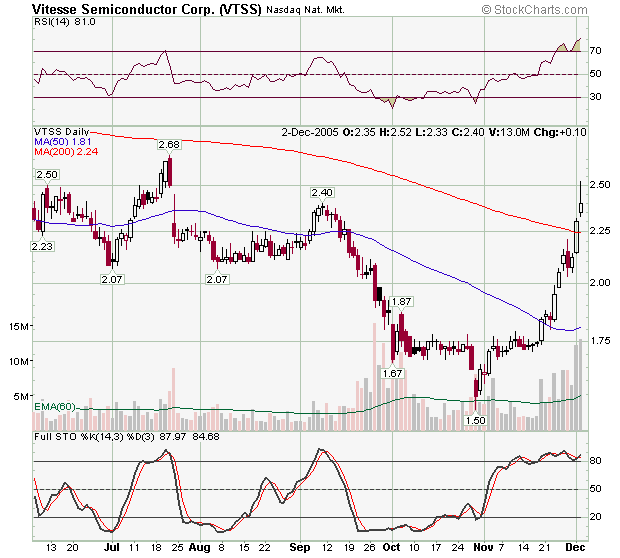
Task: Click the date axis tick '22'
Action: tap(265, 548)
